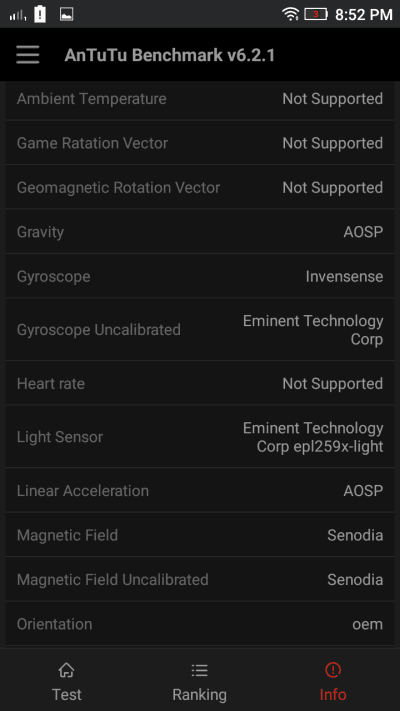Tap the Gravity AOSP row

tap(200, 232)
